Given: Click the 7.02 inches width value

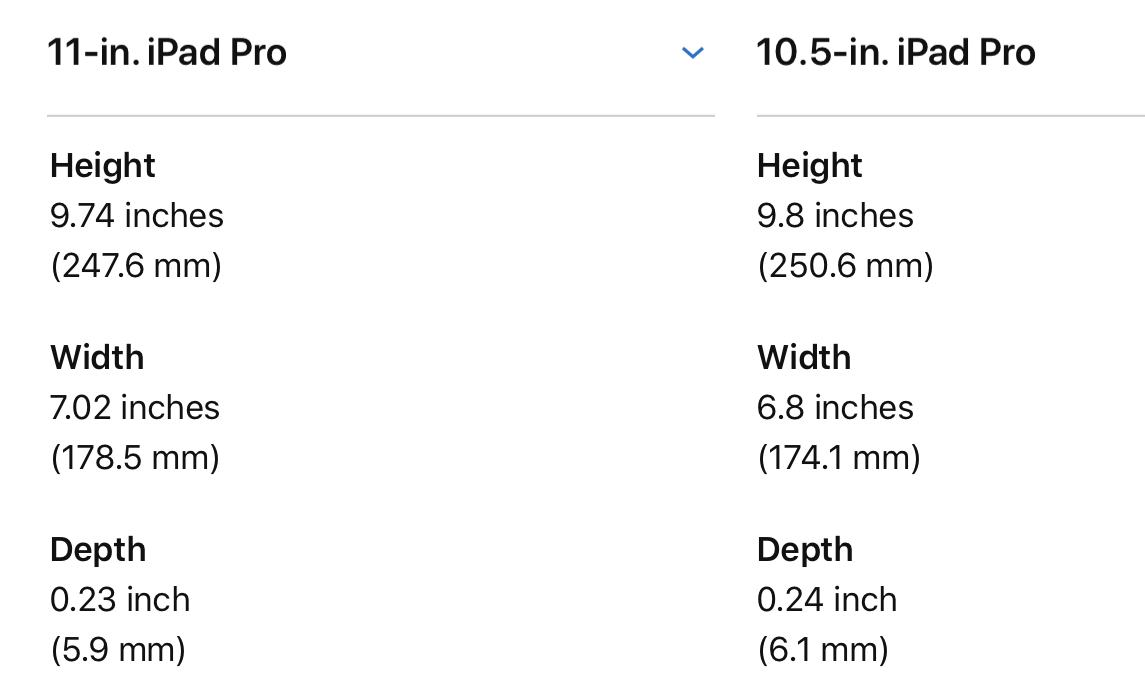Looking at the screenshot, I should tap(135, 408).
